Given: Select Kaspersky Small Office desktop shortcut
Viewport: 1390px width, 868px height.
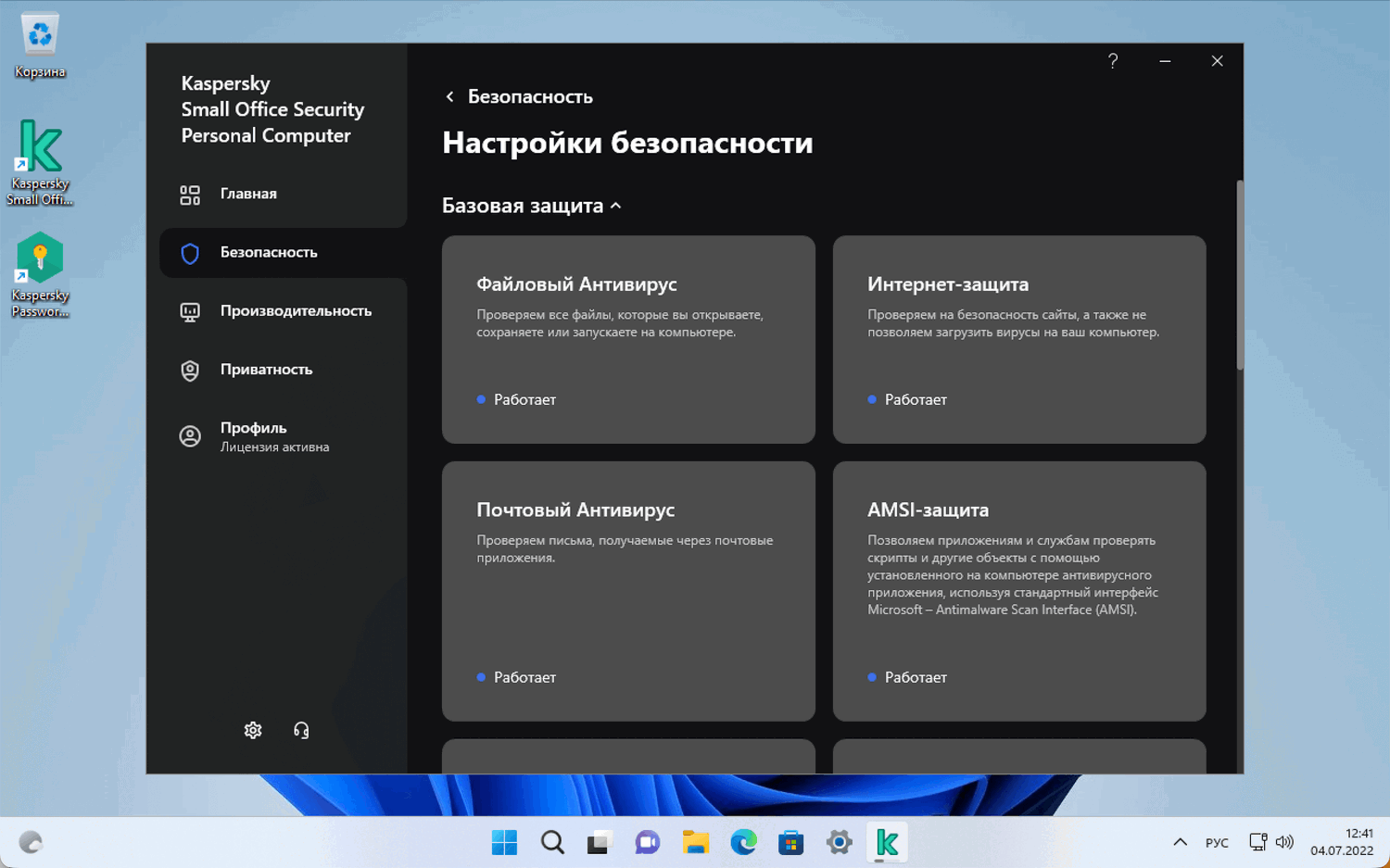Looking at the screenshot, I should (40, 162).
